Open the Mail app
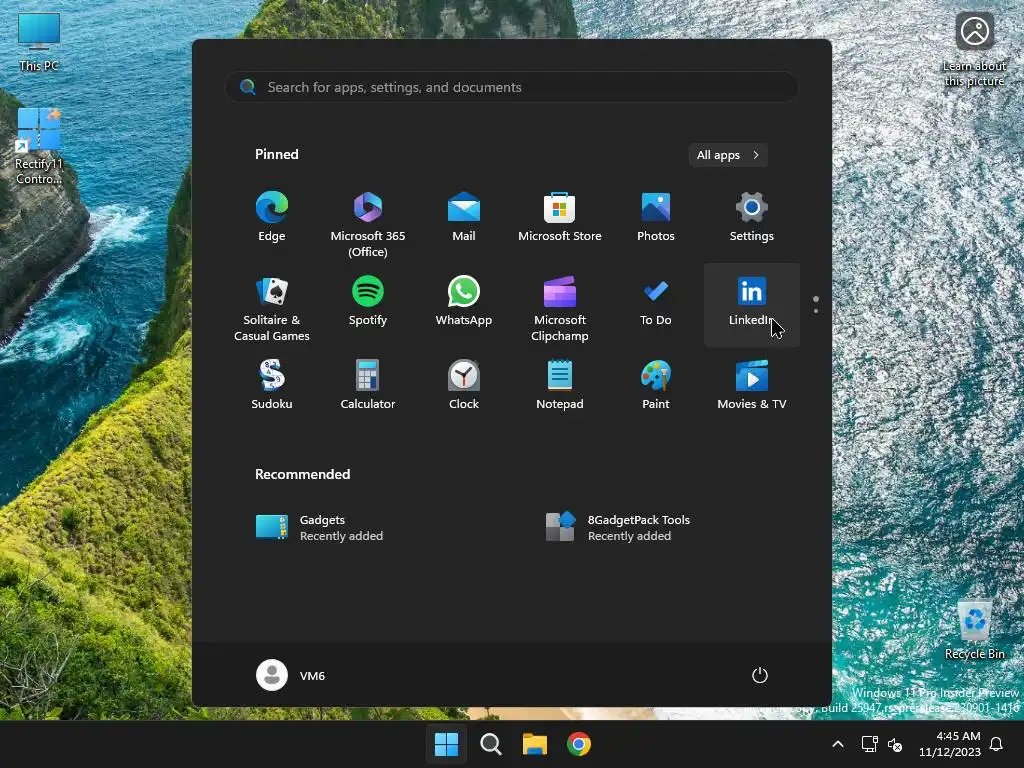1024x768 pixels. click(464, 217)
